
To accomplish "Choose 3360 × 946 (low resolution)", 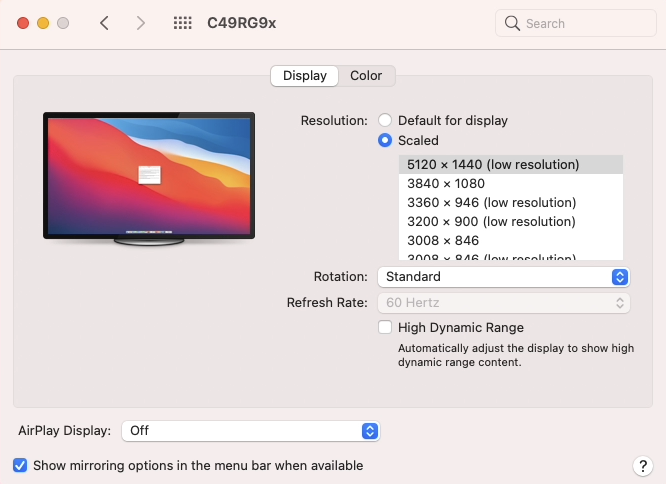I will [511, 203].
